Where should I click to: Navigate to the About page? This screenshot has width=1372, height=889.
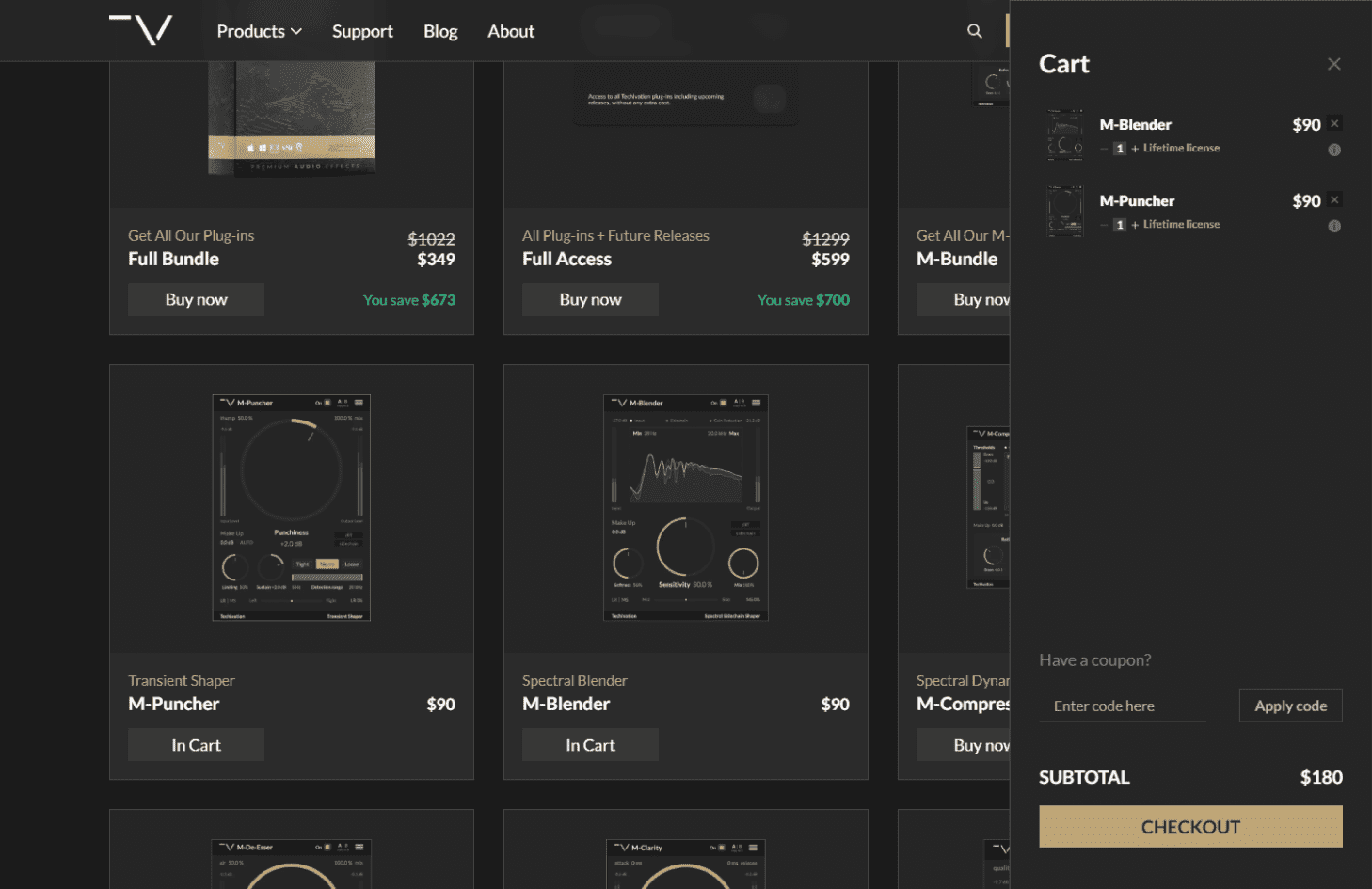[x=511, y=31]
